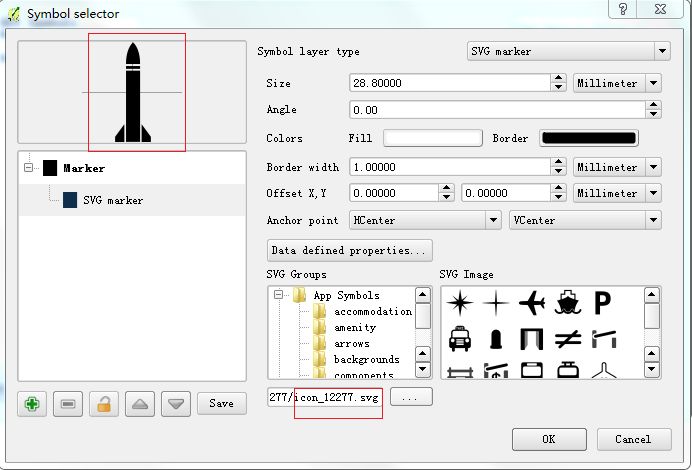The height and width of the screenshot is (470, 692).
Task: Select the four-point thin cross SVG image
Action: pyautogui.click(x=496, y=303)
